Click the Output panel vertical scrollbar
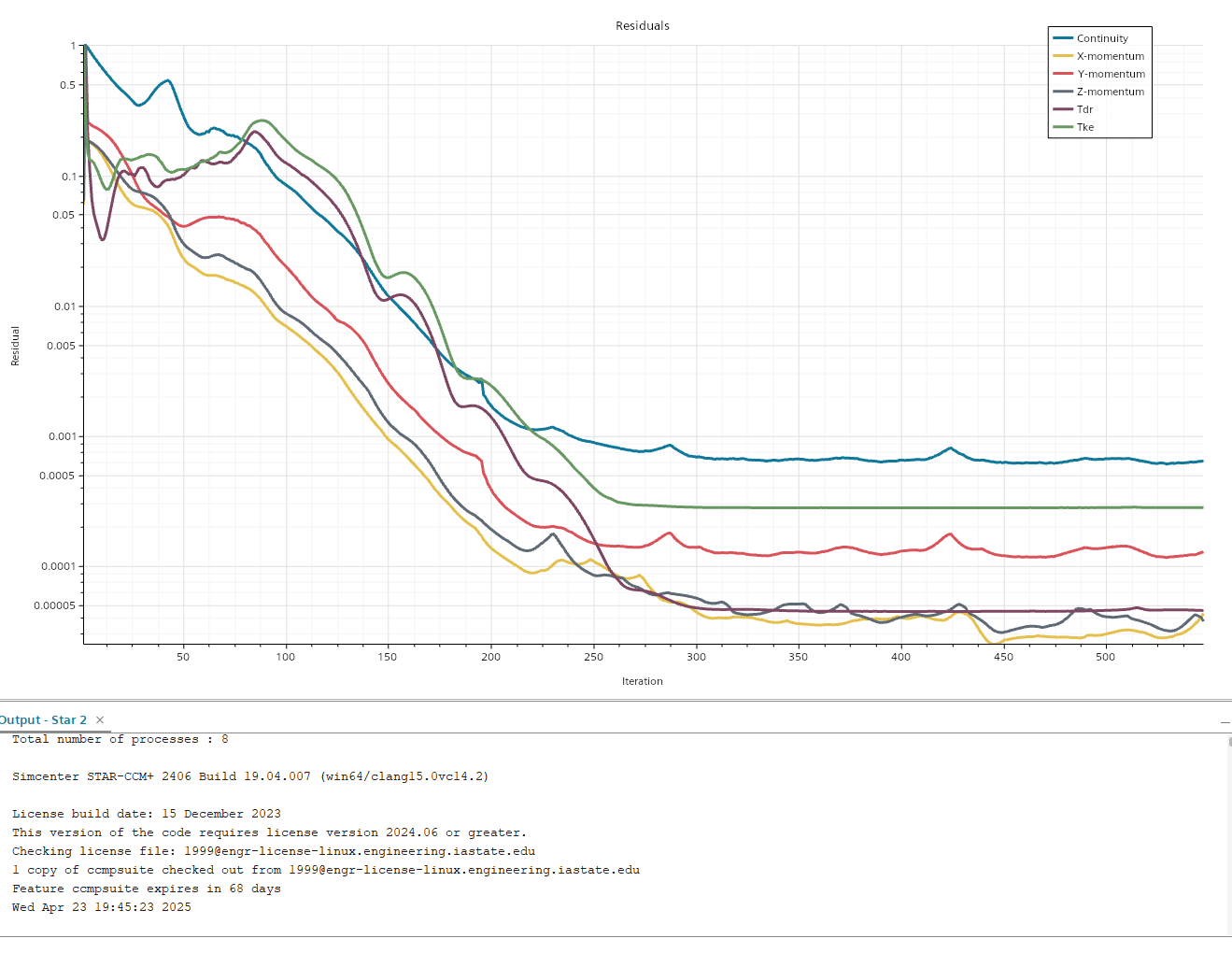The image size is (1232, 953). pos(1228,832)
